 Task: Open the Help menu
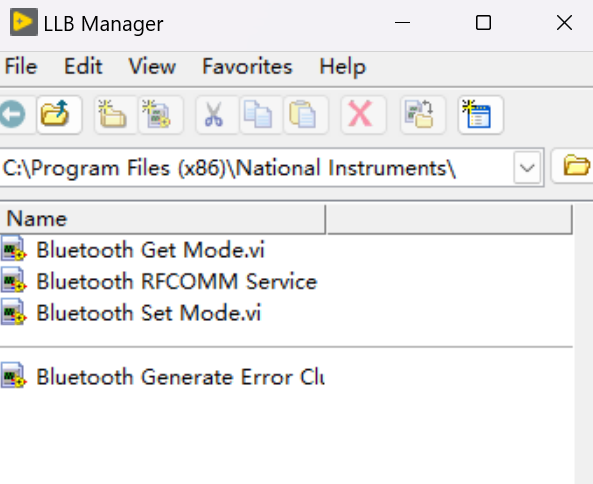[x=343, y=67]
